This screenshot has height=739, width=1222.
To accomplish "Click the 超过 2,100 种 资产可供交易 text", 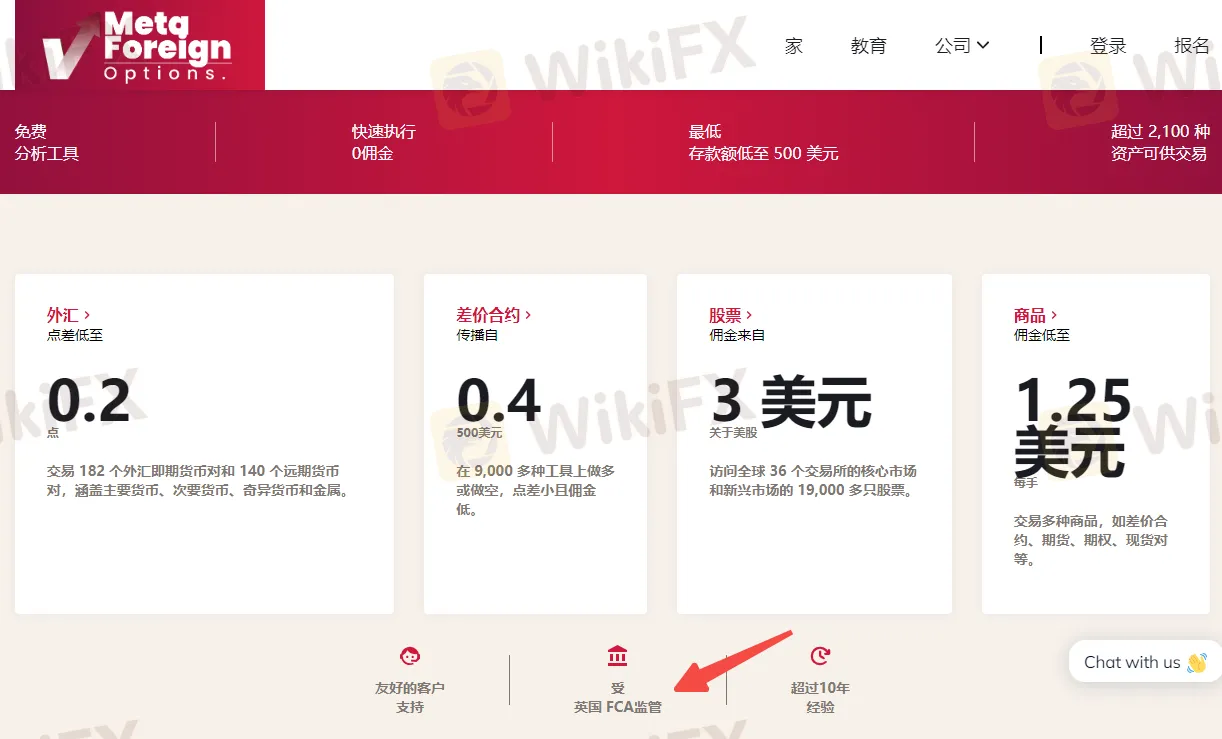I will pyautogui.click(x=1159, y=142).
